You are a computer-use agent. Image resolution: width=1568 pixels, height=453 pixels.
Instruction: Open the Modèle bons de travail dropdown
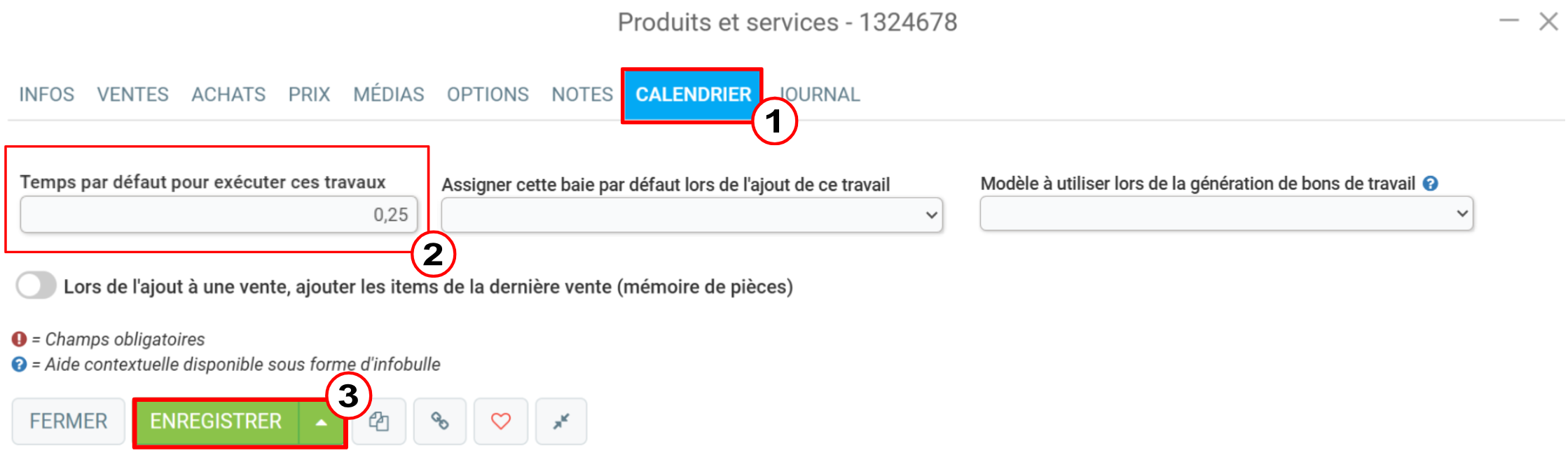click(x=1227, y=214)
